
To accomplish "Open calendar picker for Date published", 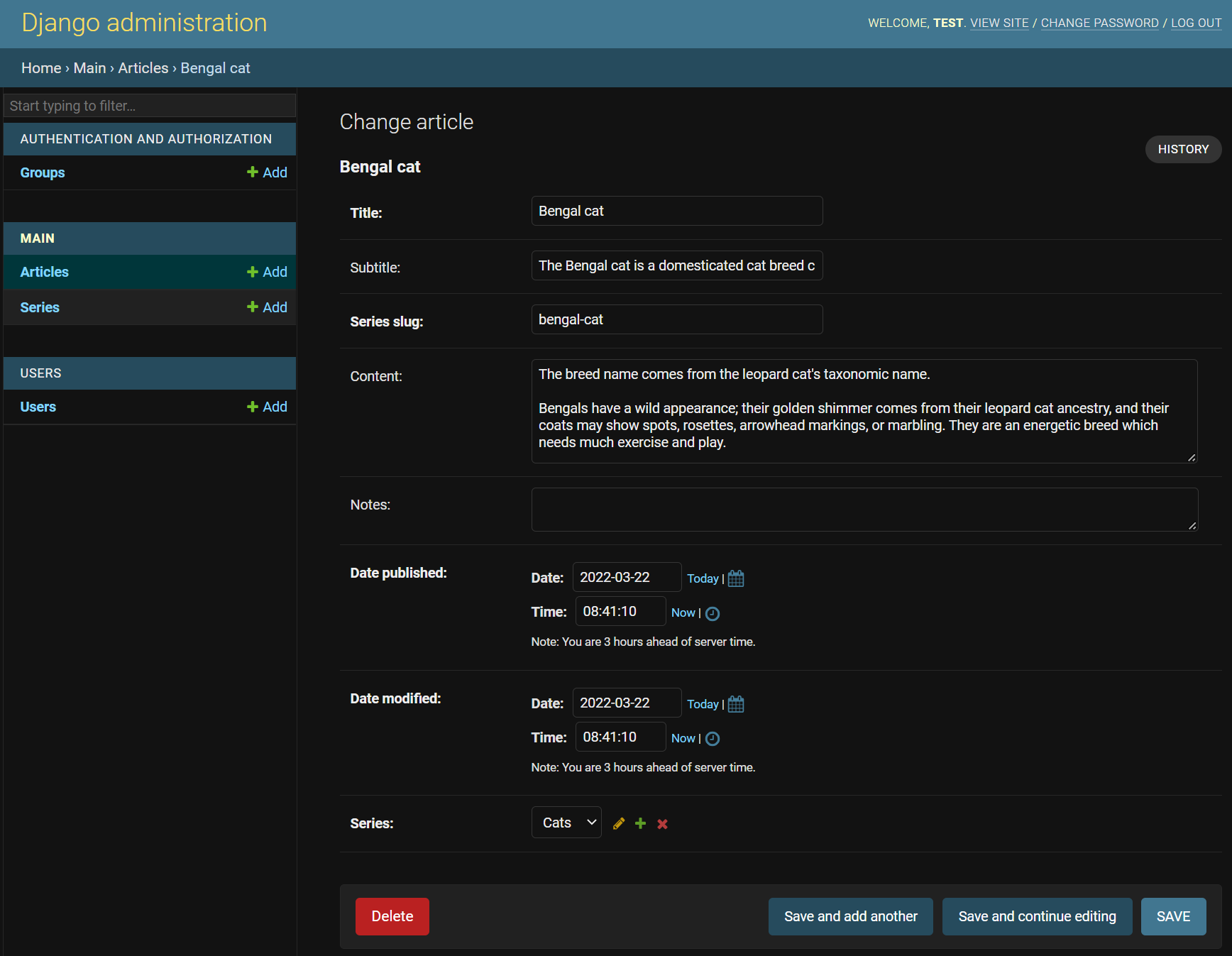I will (x=736, y=578).
